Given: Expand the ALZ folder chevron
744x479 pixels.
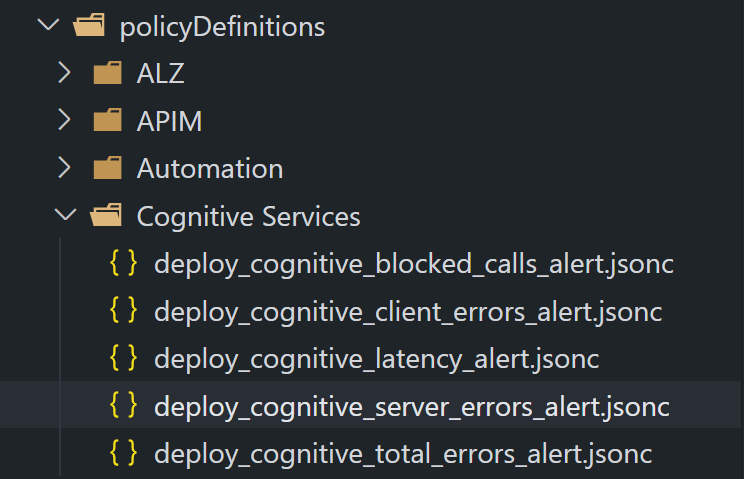Looking at the screenshot, I should 65,73.
